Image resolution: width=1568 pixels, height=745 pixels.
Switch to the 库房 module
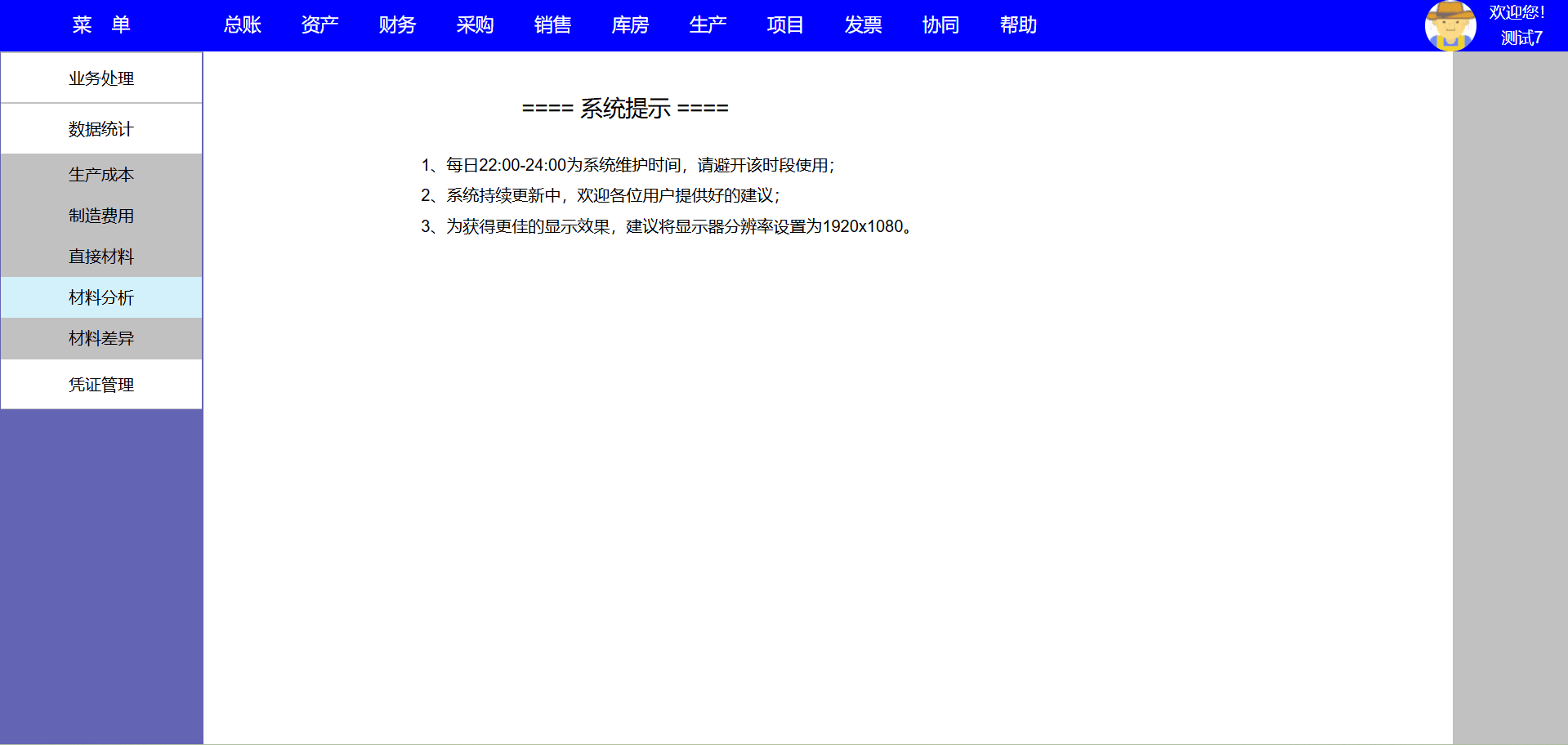[x=631, y=25]
